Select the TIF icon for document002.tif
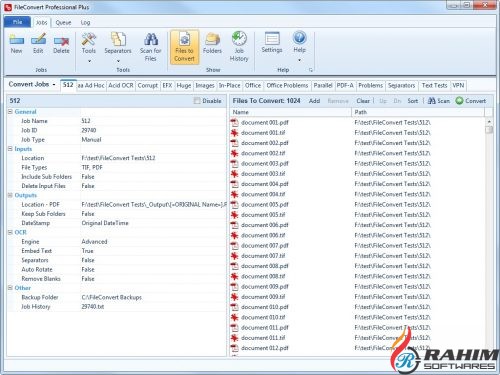500x375 pixels. (235, 153)
